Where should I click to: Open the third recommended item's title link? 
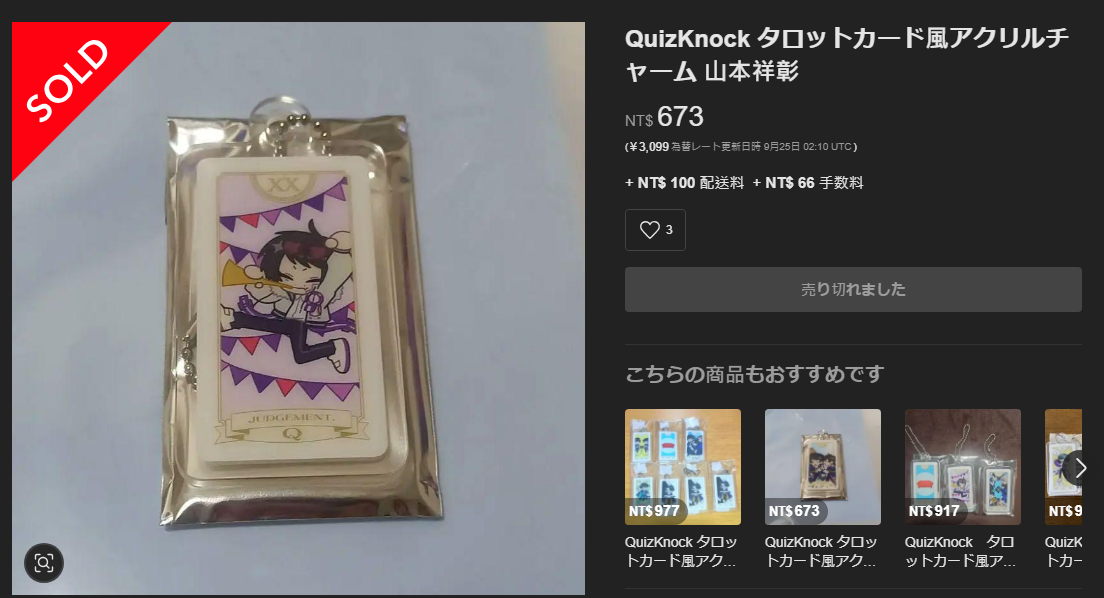coord(960,552)
